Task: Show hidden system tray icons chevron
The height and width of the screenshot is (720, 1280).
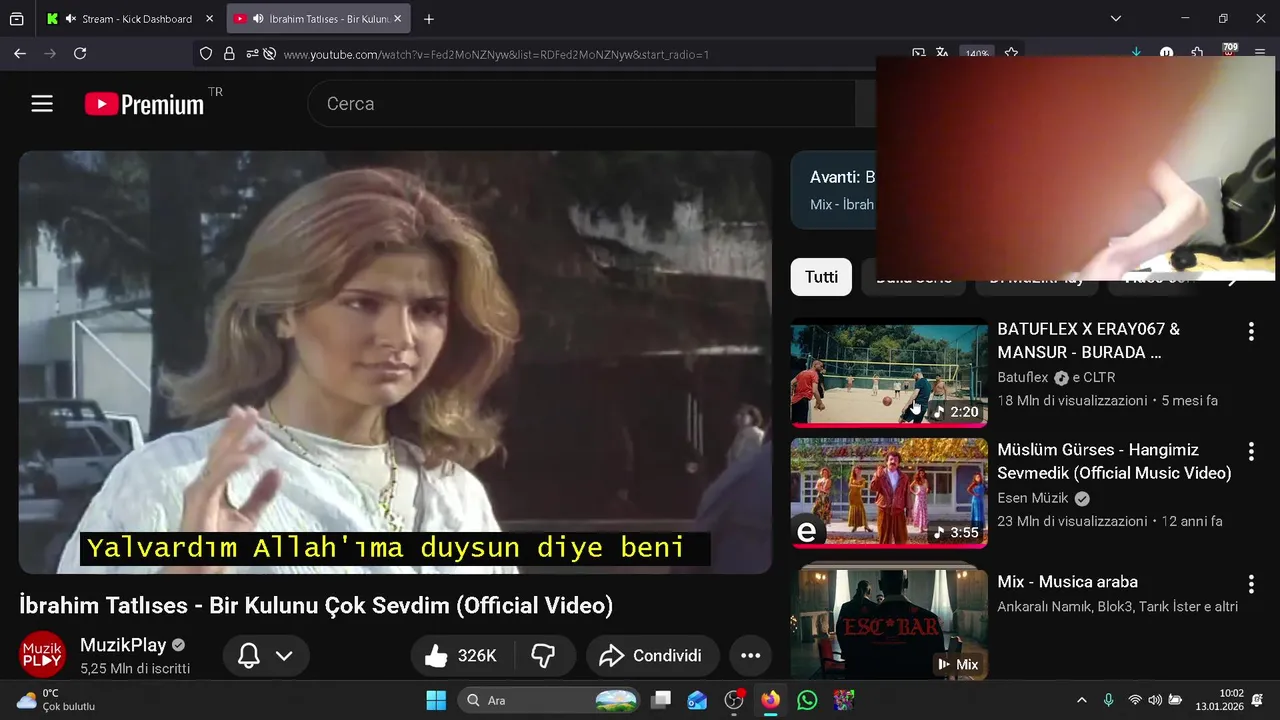Action: [x=1081, y=700]
